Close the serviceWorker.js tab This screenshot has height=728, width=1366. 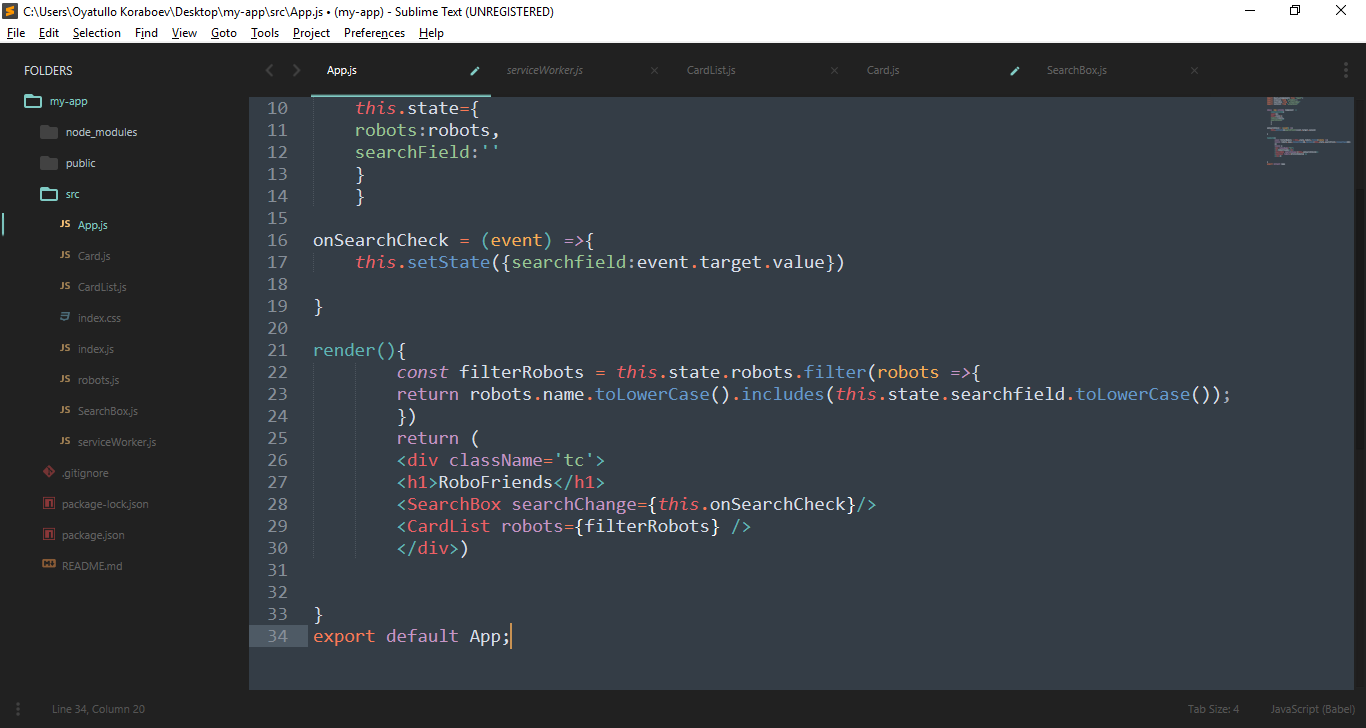[655, 70]
